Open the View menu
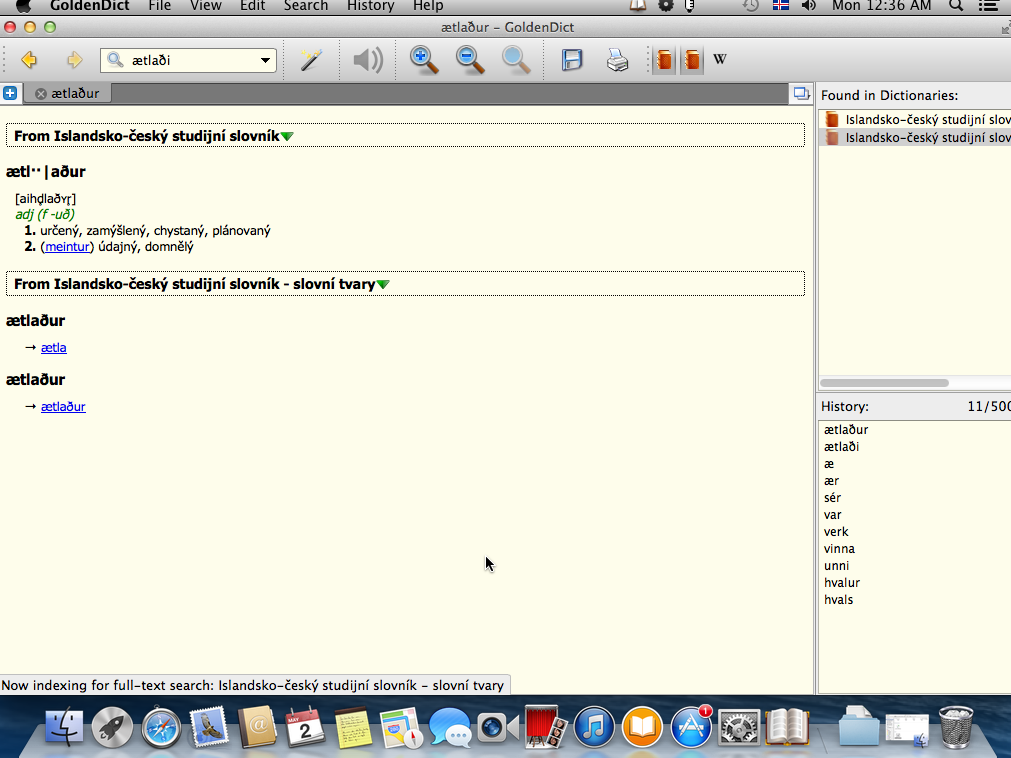Image resolution: width=1011 pixels, height=758 pixels. 206,6
